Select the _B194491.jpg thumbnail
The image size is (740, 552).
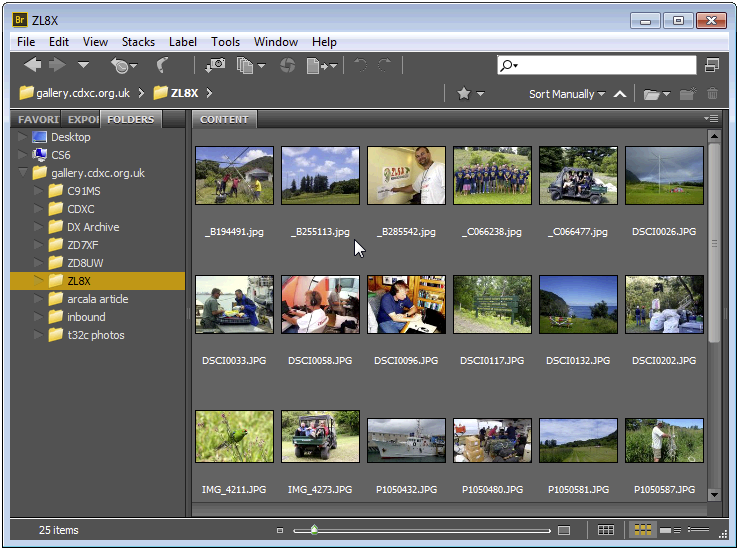coord(235,175)
